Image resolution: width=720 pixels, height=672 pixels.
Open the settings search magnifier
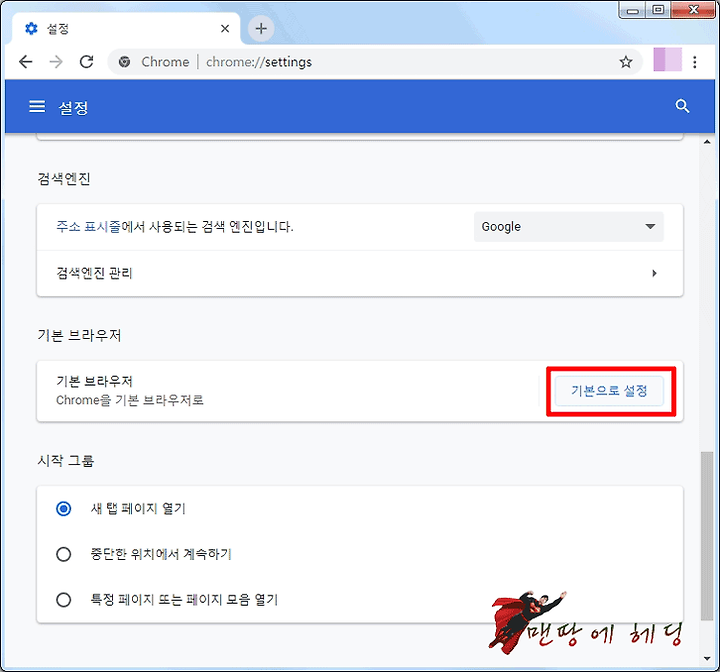682,106
